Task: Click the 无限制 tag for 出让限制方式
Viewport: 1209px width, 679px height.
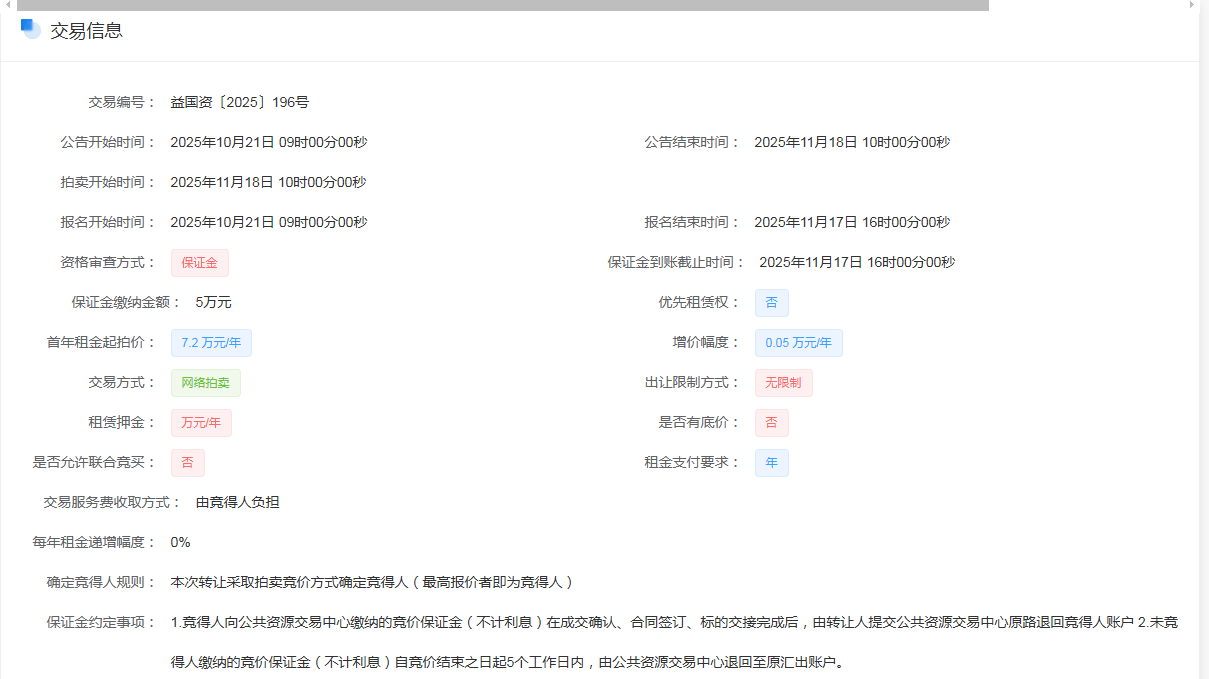Action: 783,383
